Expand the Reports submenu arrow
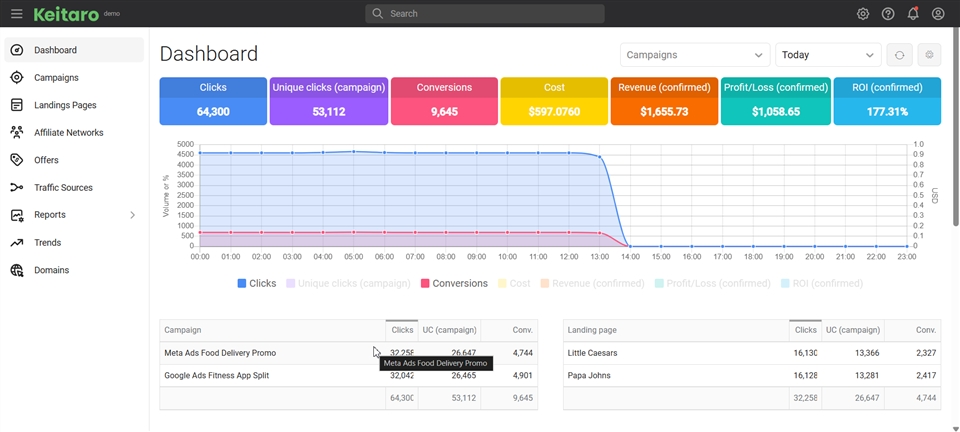 point(132,215)
